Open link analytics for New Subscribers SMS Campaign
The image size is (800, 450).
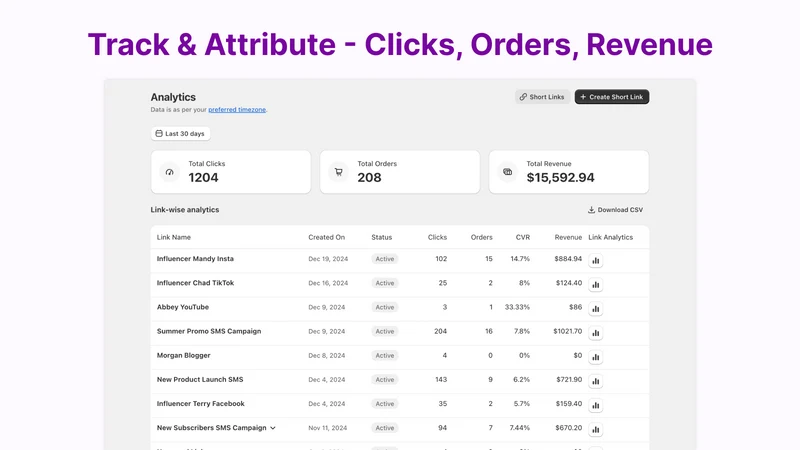595,429
